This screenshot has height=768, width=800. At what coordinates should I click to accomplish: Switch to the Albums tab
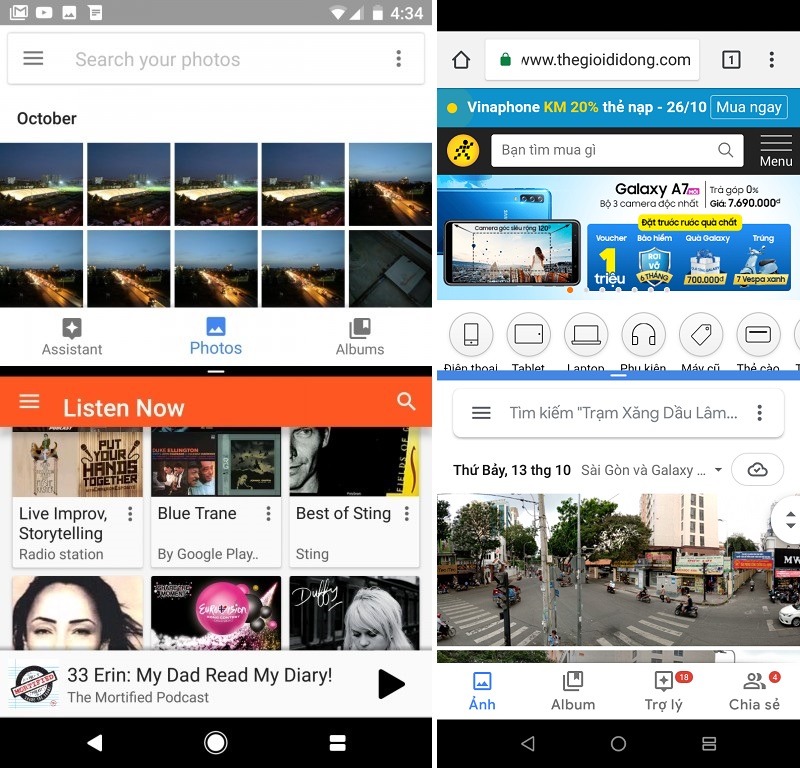[360, 337]
